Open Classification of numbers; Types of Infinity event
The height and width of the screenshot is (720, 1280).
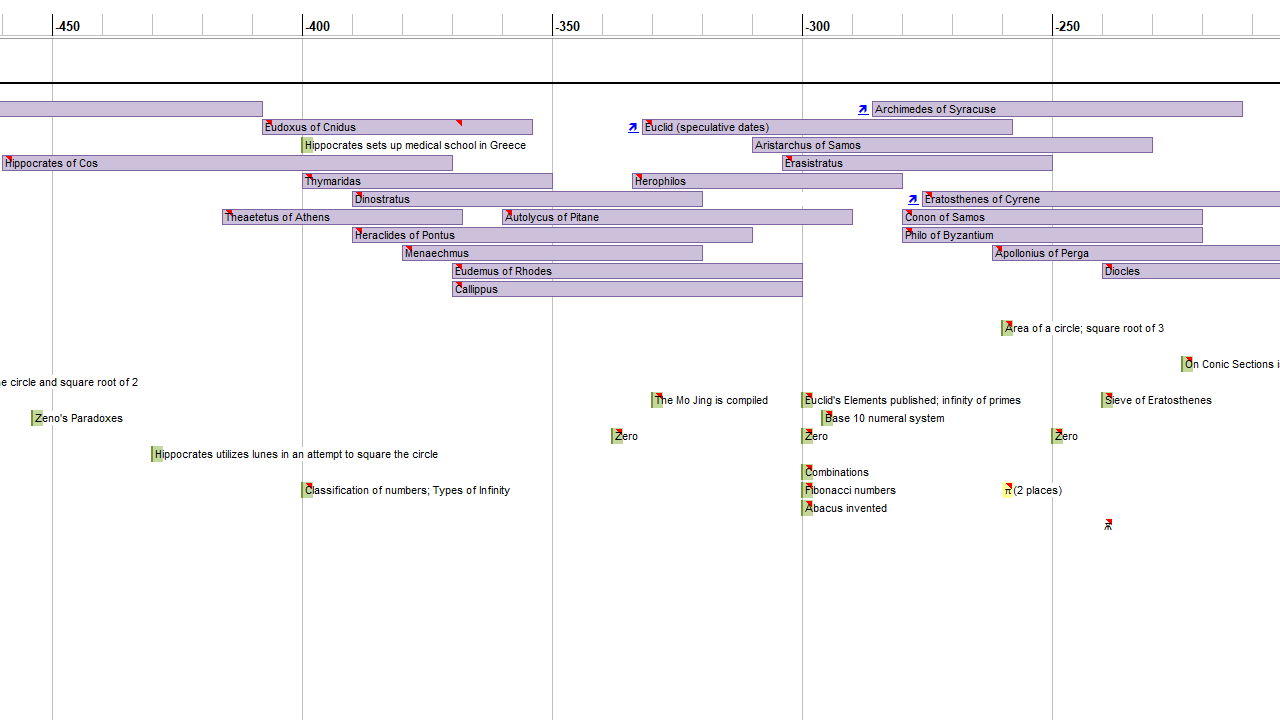point(408,490)
